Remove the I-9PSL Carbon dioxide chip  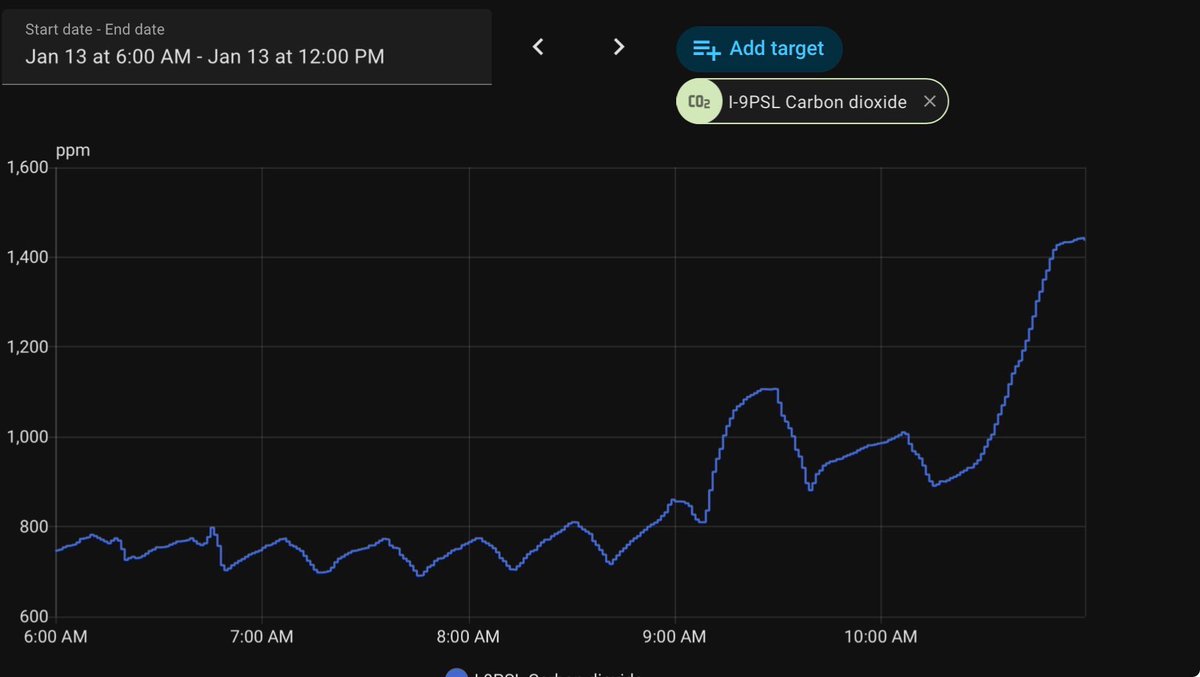(929, 101)
